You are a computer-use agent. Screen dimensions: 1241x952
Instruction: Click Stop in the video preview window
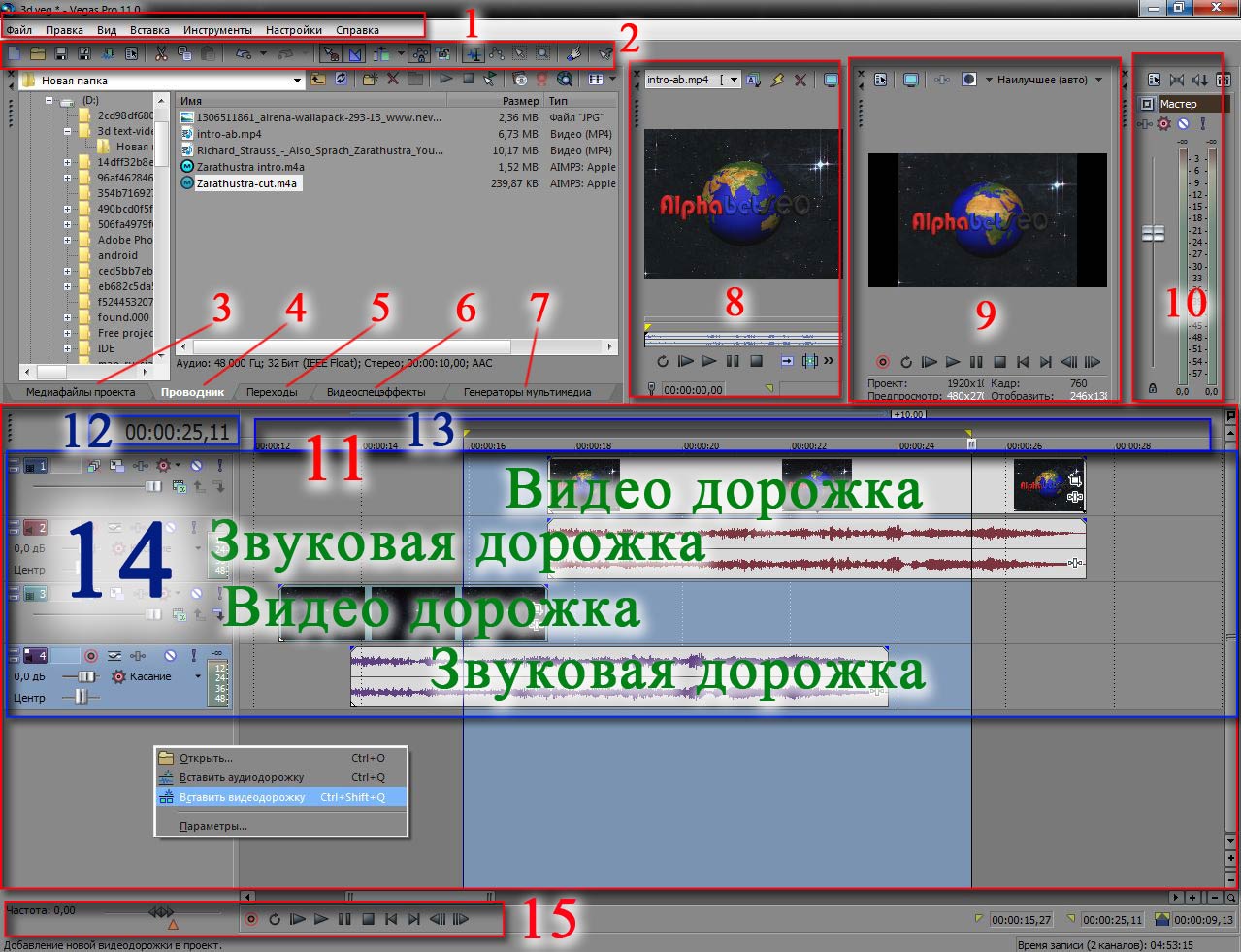pos(999,362)
